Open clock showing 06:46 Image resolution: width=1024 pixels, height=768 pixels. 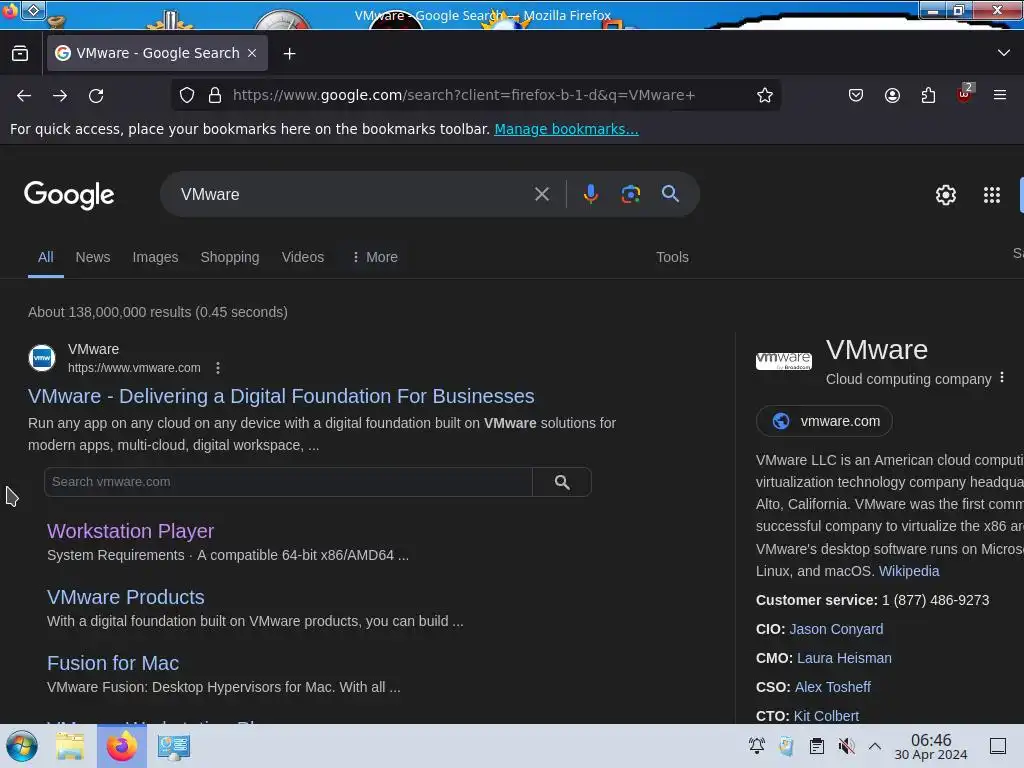click(931, 746)
